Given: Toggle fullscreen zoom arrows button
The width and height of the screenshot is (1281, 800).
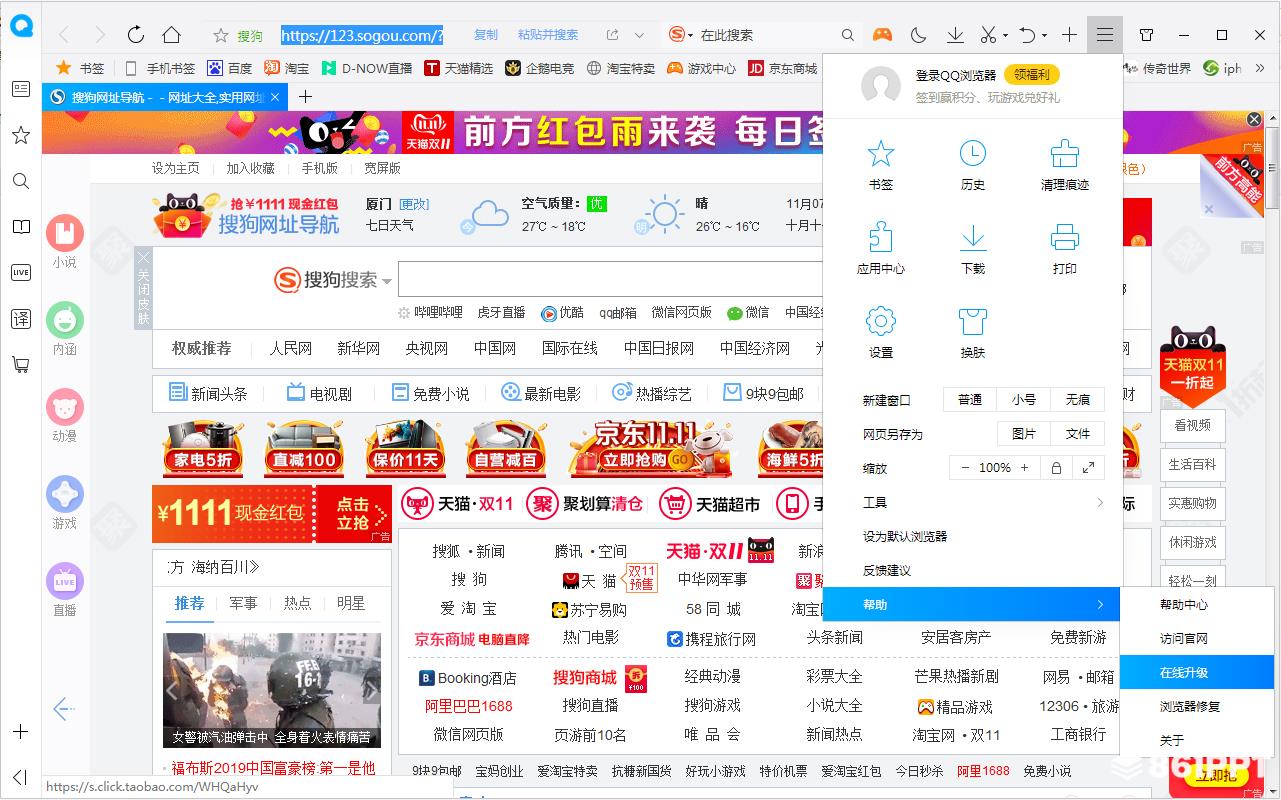Looking at the screenshot, I should pos(1088,467).
